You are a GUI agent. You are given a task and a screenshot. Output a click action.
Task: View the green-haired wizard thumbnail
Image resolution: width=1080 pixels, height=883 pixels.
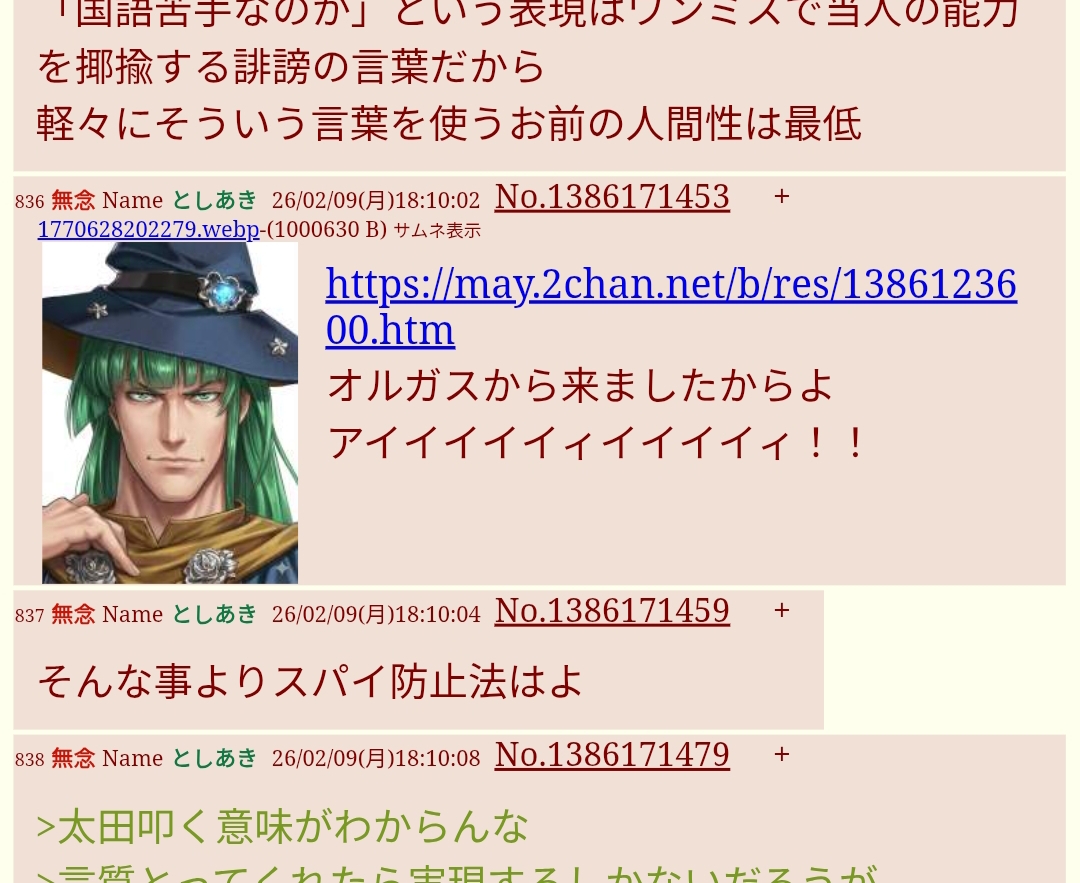click(x=170, y=413)
